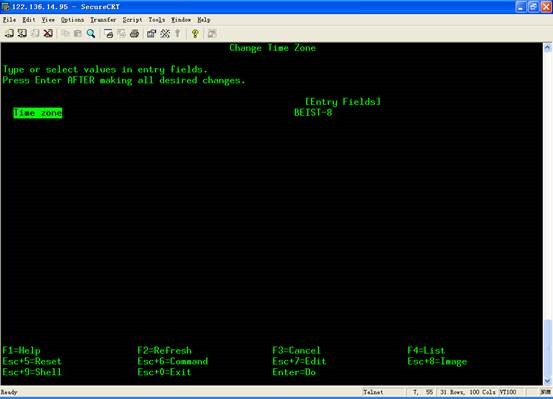Click the Disconnect icon with red X

[48, 34]
